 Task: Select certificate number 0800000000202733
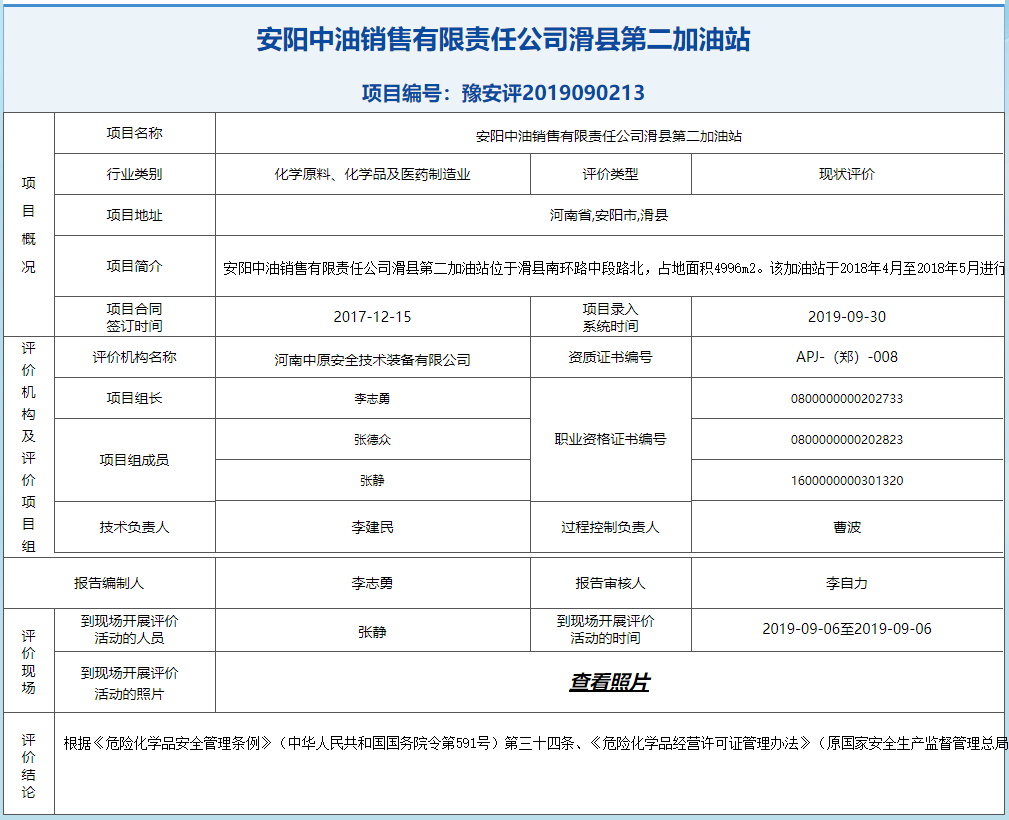[847, 398]
